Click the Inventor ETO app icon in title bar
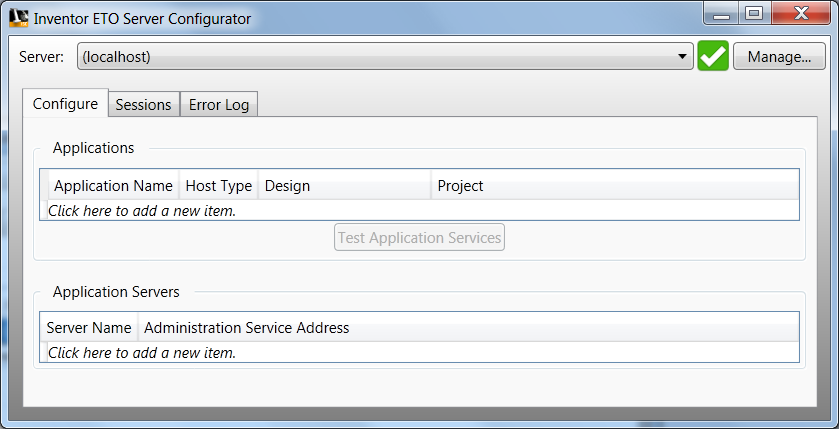The height and width of the screenshot is (429, 839). pos(19,18)
